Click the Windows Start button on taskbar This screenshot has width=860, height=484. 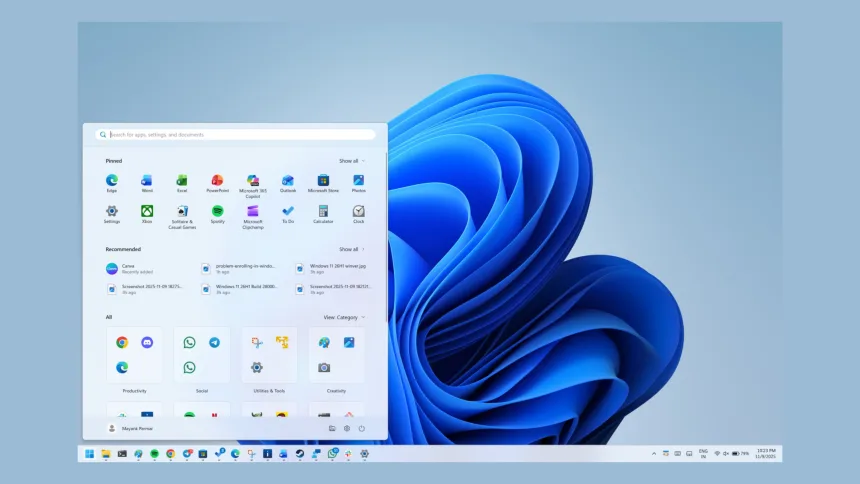89,454
